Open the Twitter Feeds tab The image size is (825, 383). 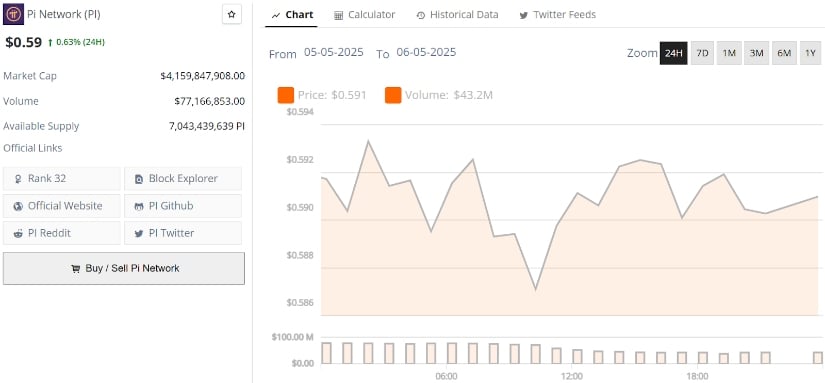pos(558,15)
